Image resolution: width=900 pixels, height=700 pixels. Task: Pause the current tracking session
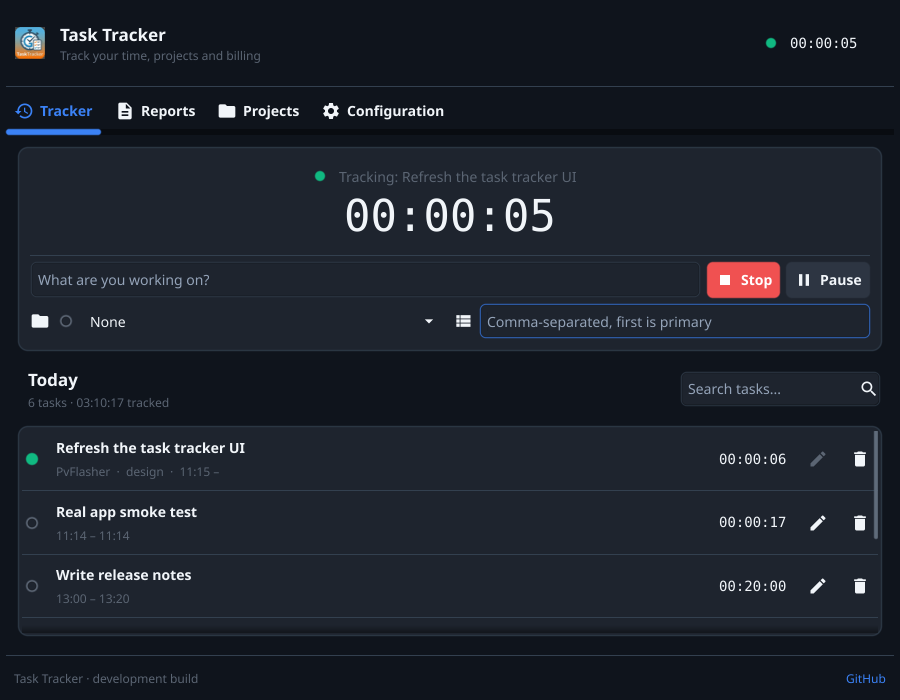[x=828, y=280]
